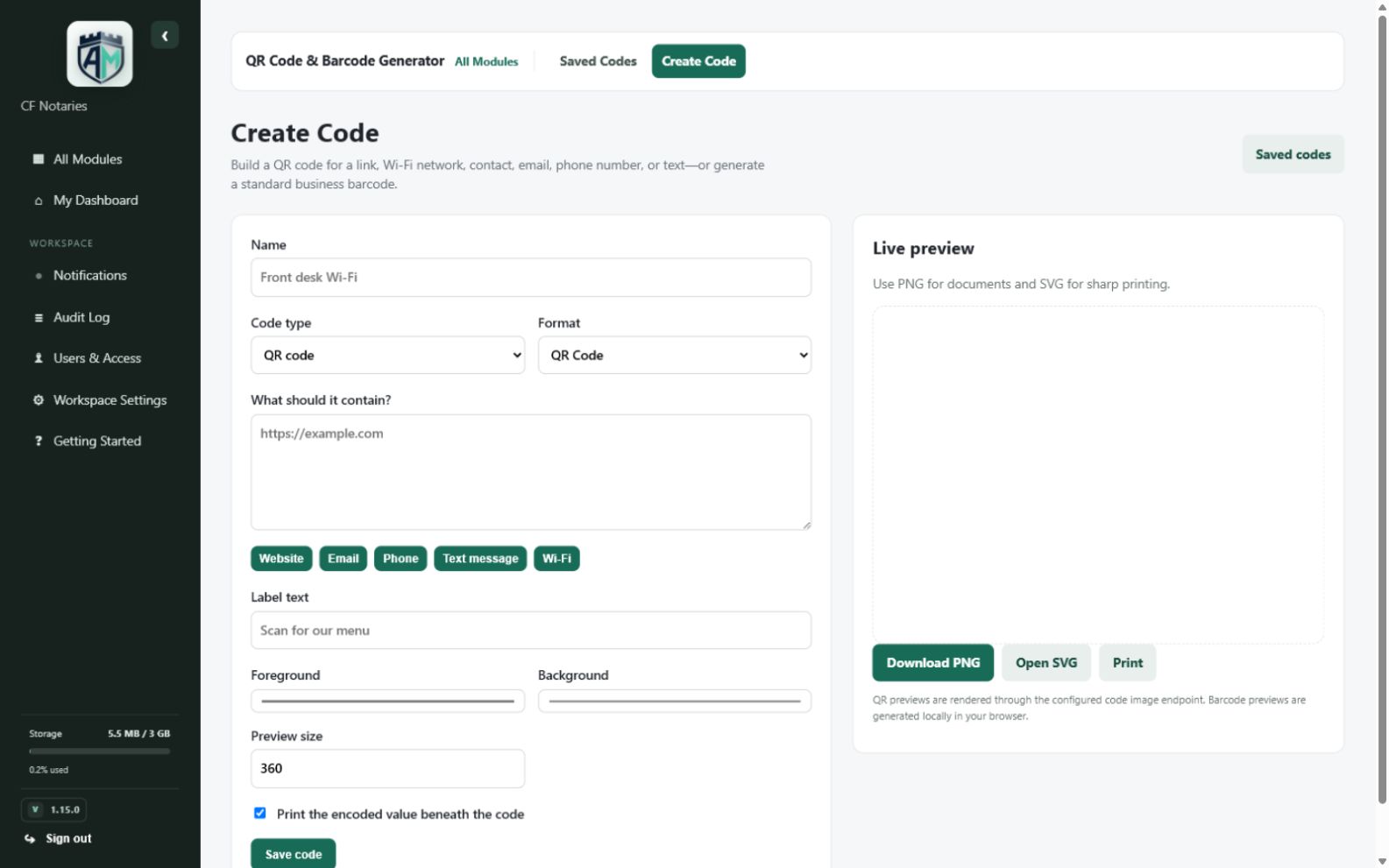Click the CF Notaries workspace name
1389x868 pixels.
pos(54,106)
